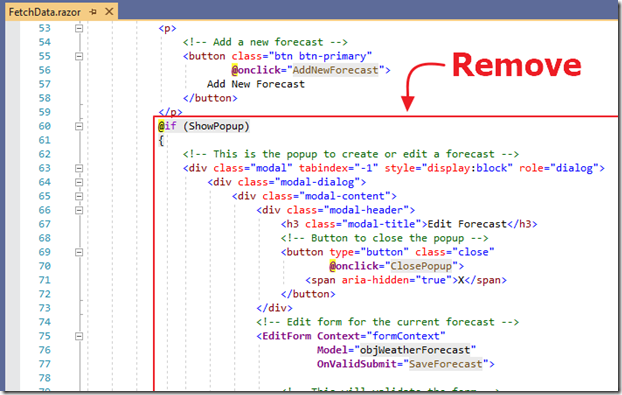
Task: Click line number 72
Action: (x=44, y=294)
